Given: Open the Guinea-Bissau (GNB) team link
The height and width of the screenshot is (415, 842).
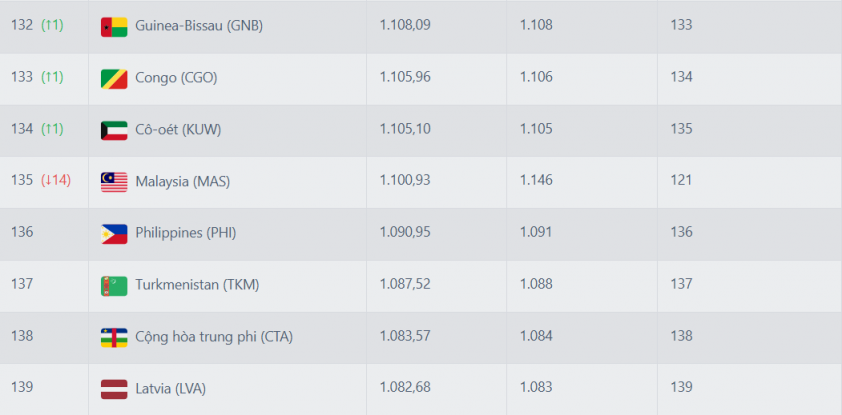Looking at the screenshot, I should (198, 25).
